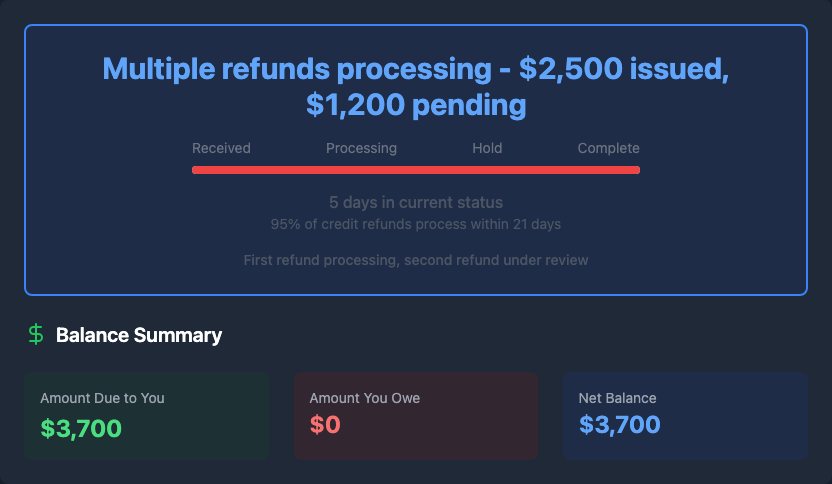Screen dimensions: 832x484
Task: Click the red refund progress bar
Action: [416, 170]
